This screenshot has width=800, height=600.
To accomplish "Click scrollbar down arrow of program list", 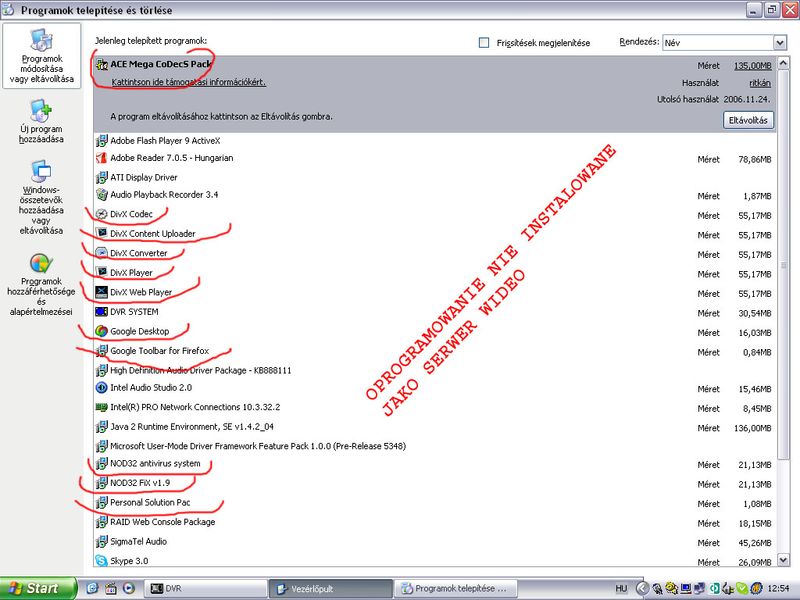I will [x=783, y=560].
